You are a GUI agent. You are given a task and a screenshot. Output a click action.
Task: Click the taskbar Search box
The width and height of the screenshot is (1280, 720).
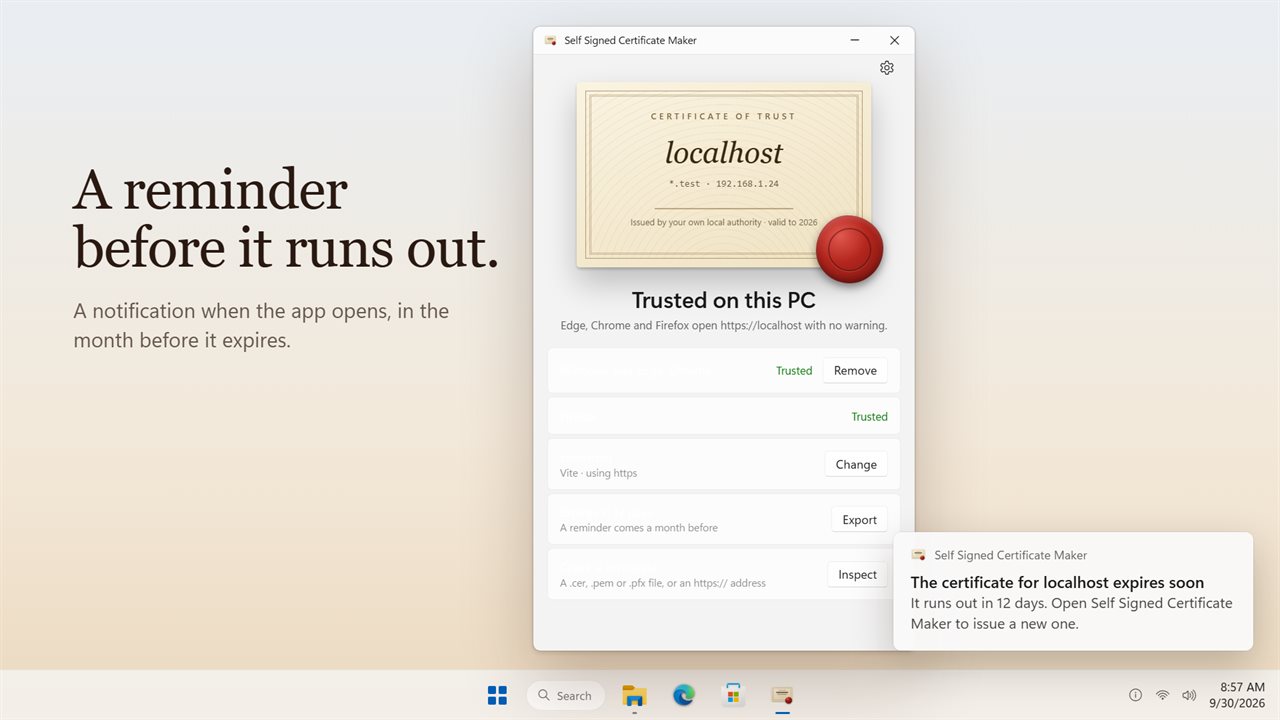click(565, 695)
